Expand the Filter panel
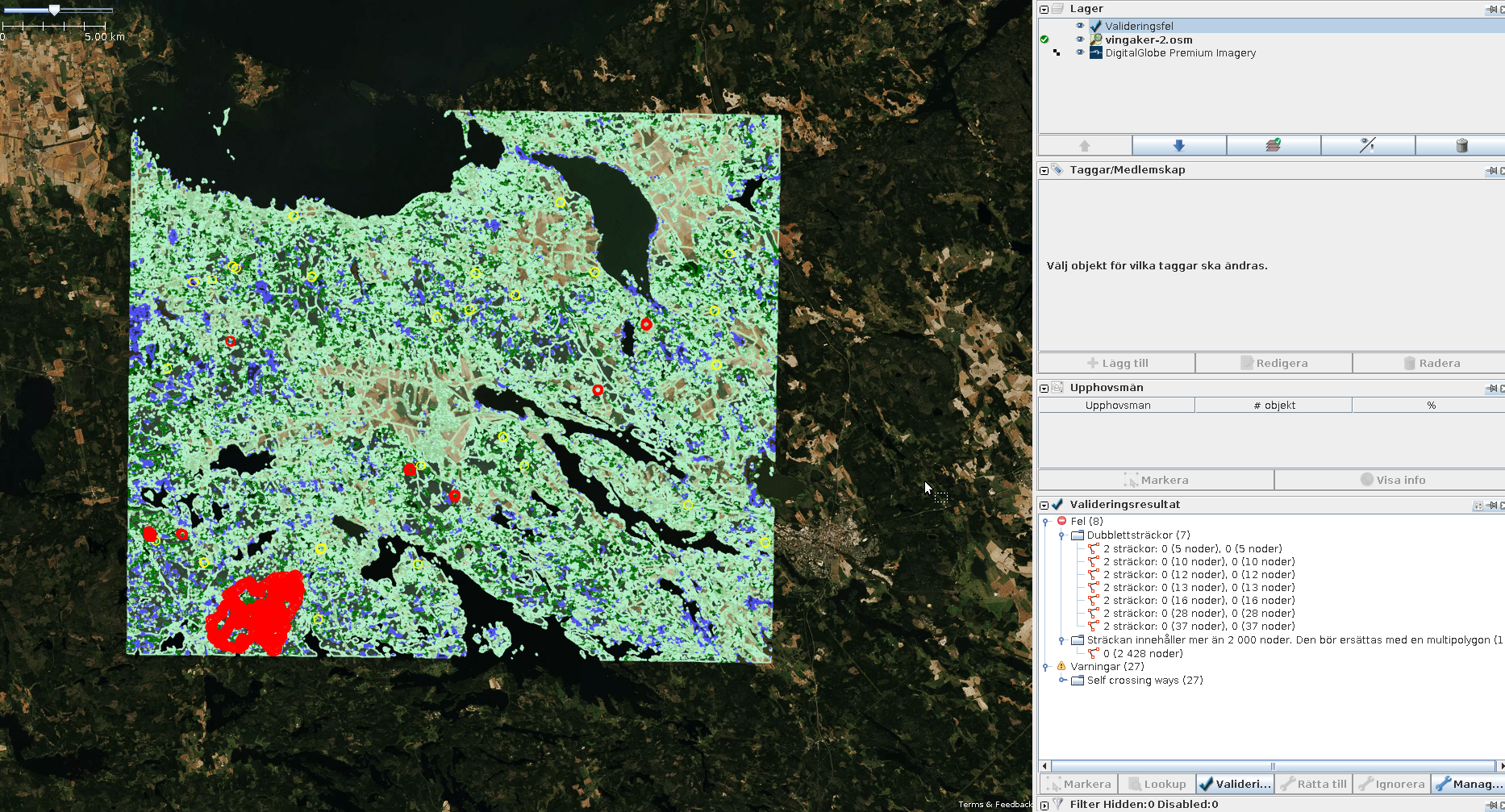Image resolution: width=1505 pixels, height=812 pixels. coord(1044,805)
